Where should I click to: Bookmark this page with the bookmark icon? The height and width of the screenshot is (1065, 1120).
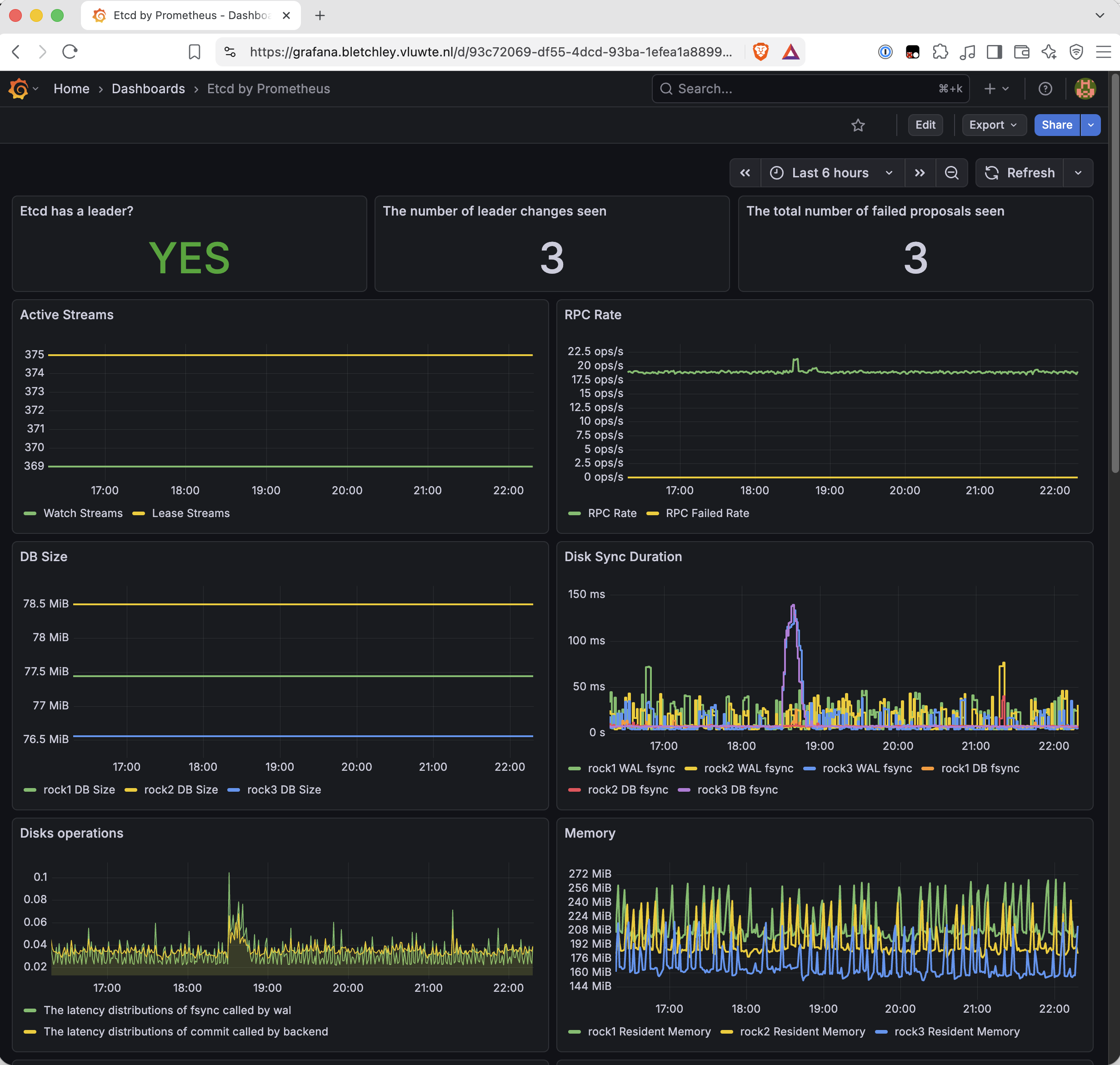[195, 52]
